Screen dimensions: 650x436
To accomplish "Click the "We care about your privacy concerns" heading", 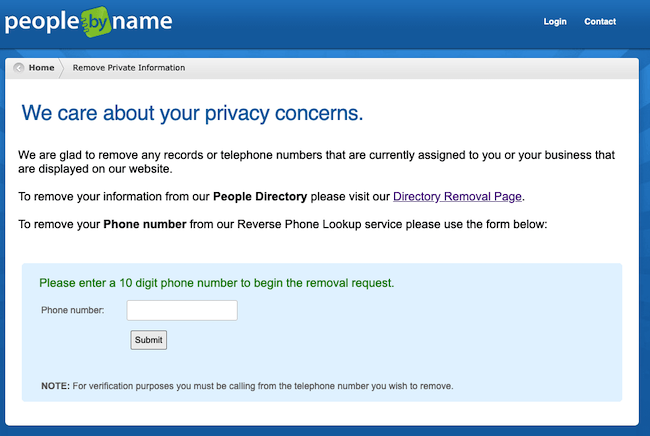I will click(192, 113).
